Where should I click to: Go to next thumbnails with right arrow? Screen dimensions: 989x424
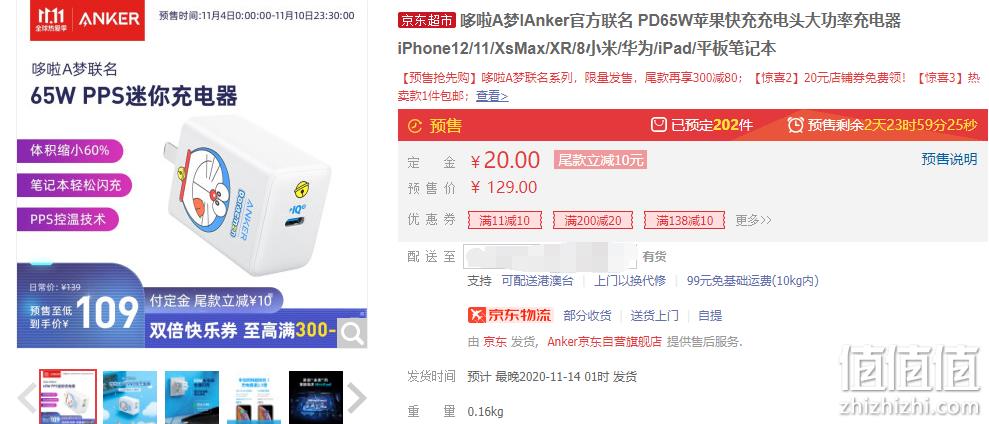point(357,397)
